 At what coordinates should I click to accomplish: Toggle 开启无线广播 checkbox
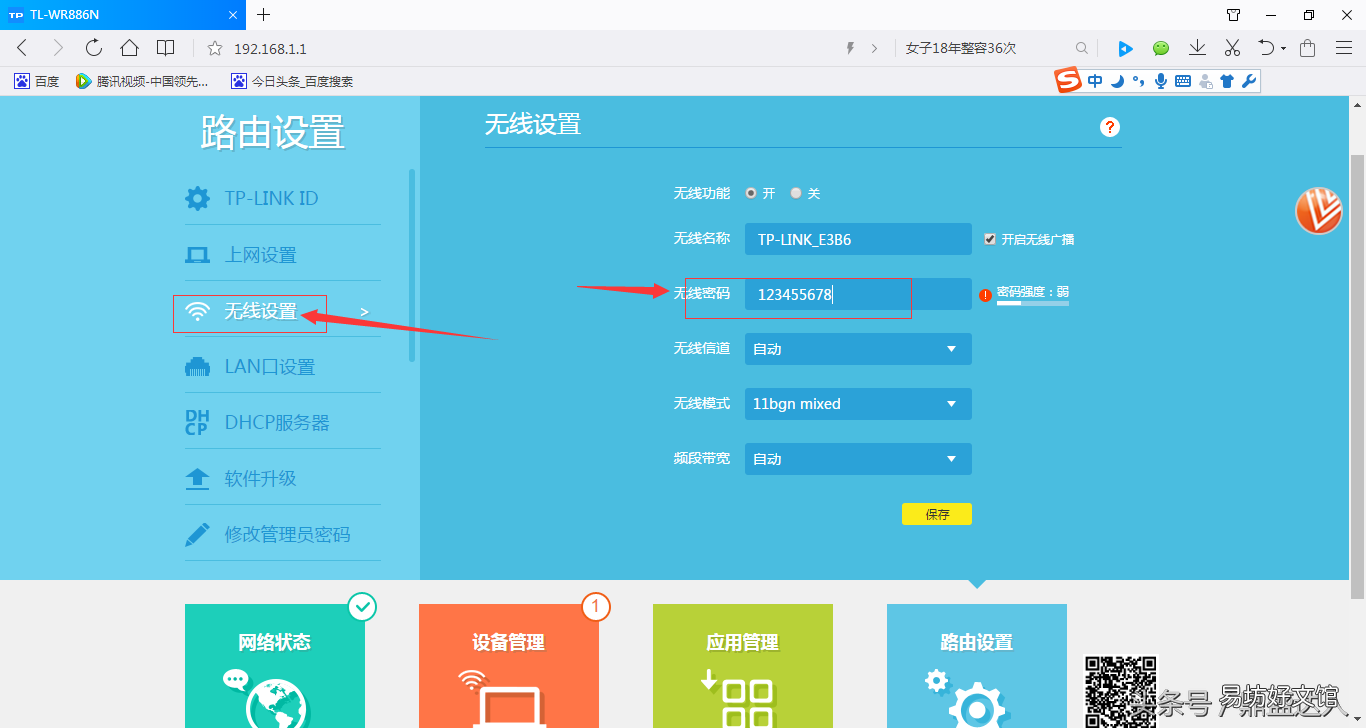click(990, 239)
